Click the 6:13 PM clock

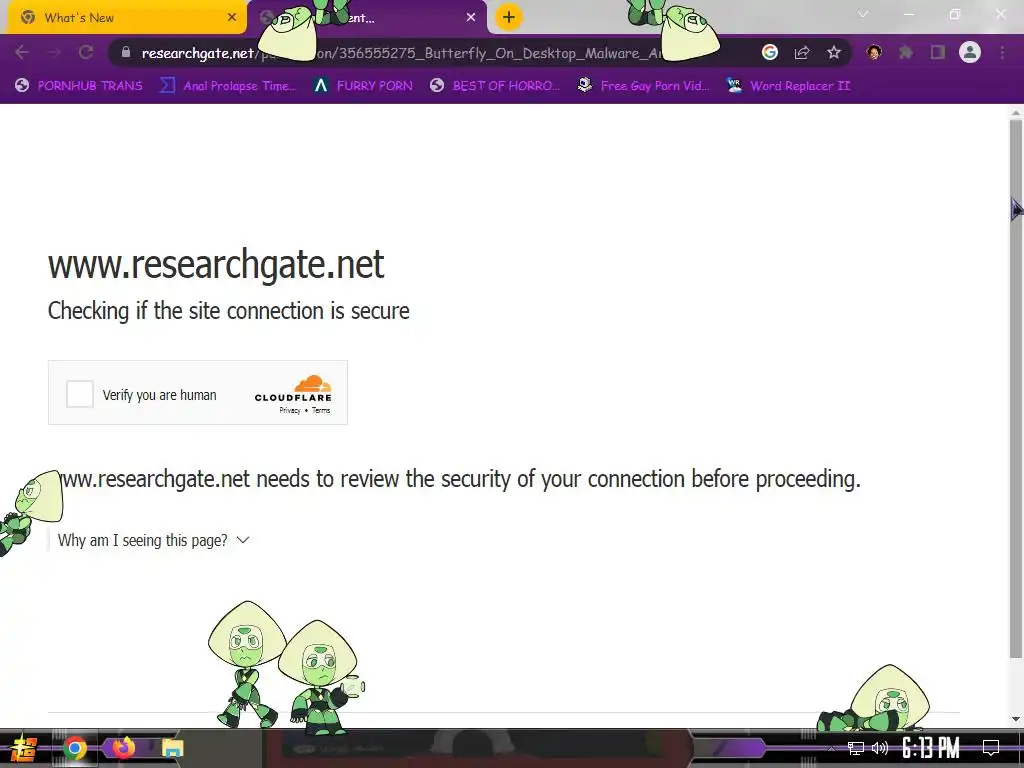pos(931,748)
